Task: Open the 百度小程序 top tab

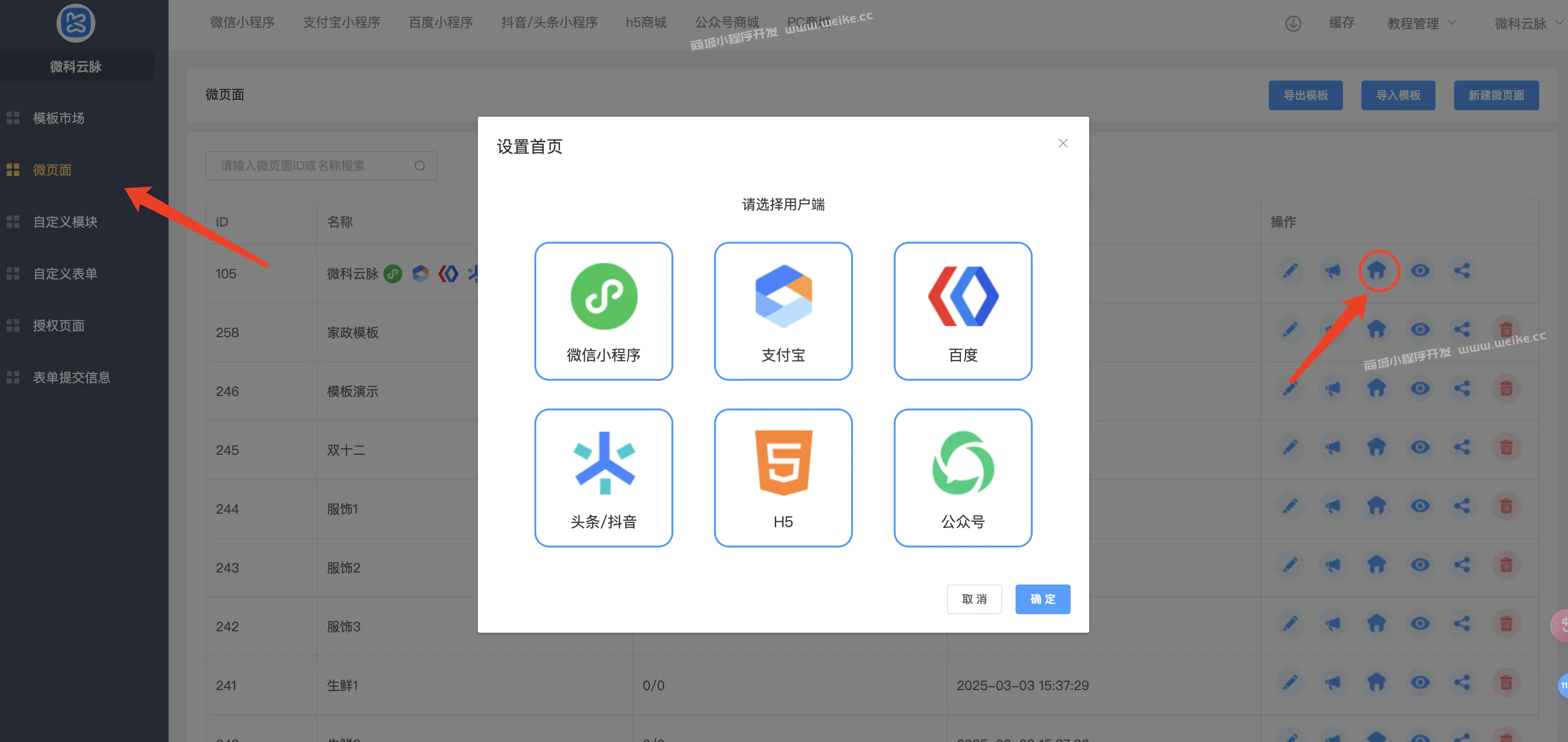Action: pos(441,23)
